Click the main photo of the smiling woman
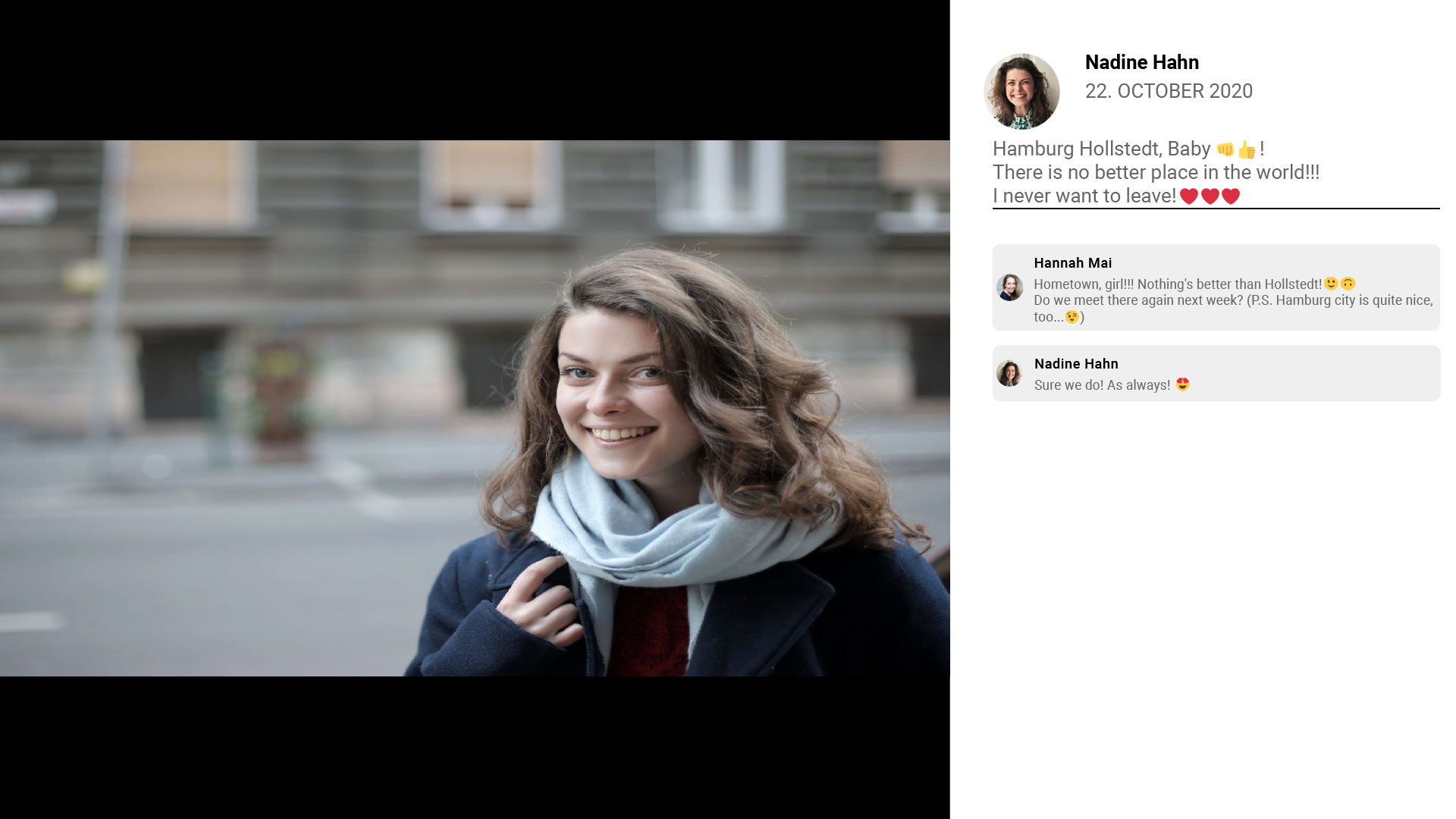 (x=475, y=408)
